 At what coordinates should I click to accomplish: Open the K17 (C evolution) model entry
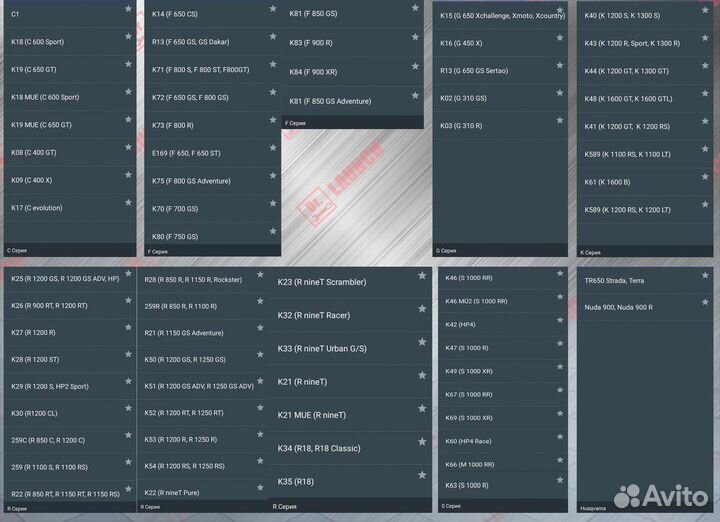click(x=37, y=208)
